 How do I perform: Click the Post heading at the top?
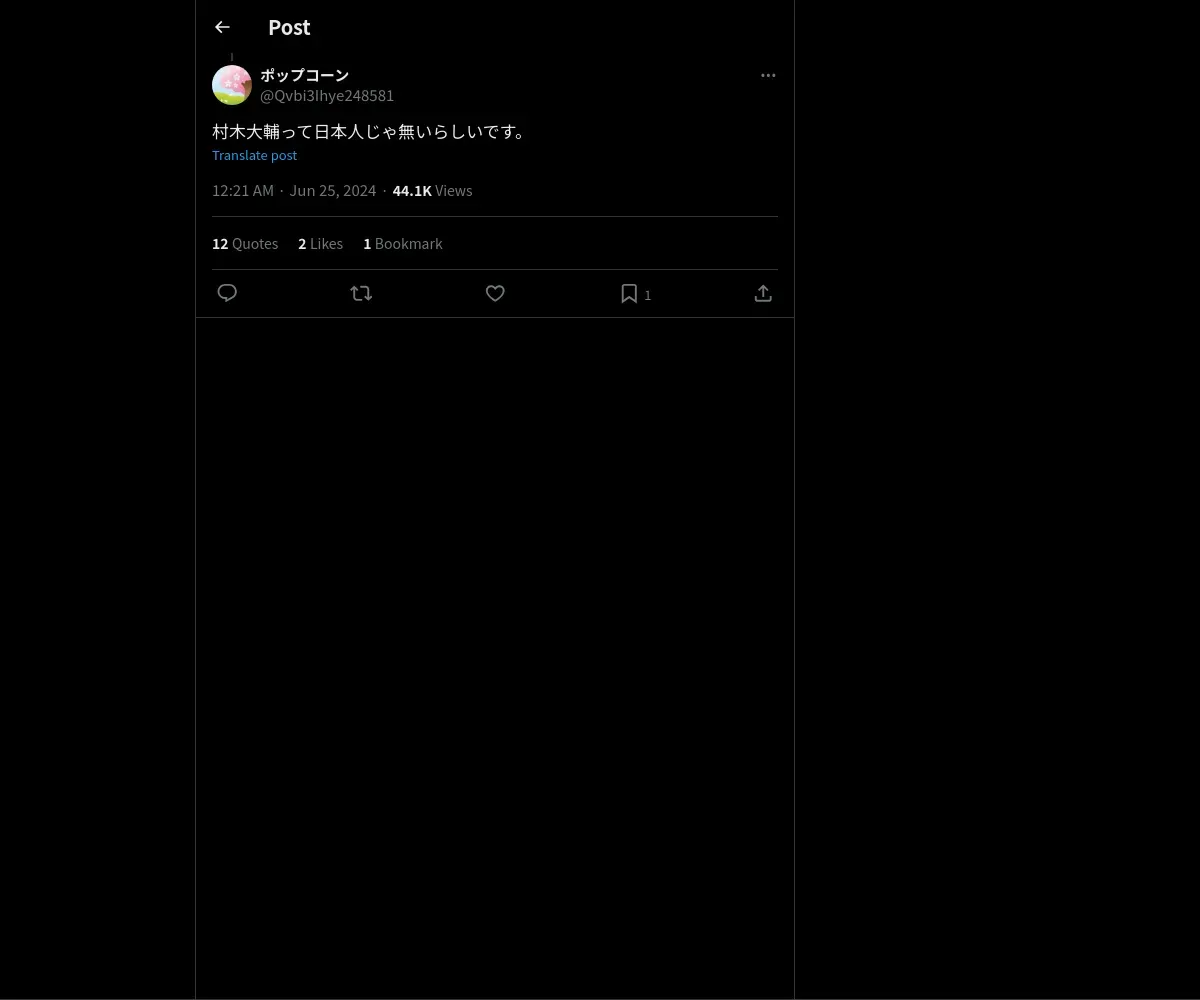click(289, 27)
